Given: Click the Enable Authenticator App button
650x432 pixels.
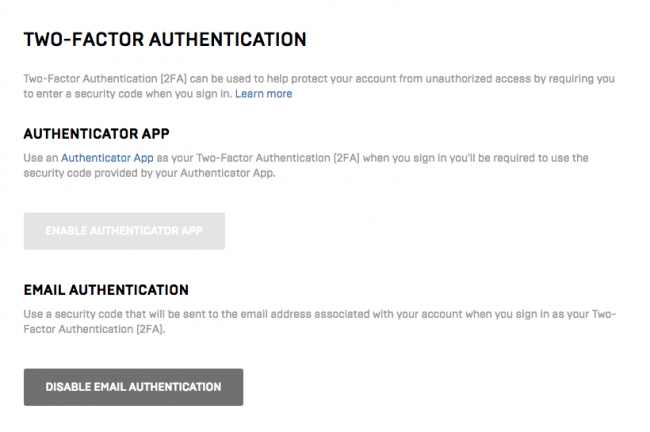Looking at the screenshot, I should tap(124, 231).
